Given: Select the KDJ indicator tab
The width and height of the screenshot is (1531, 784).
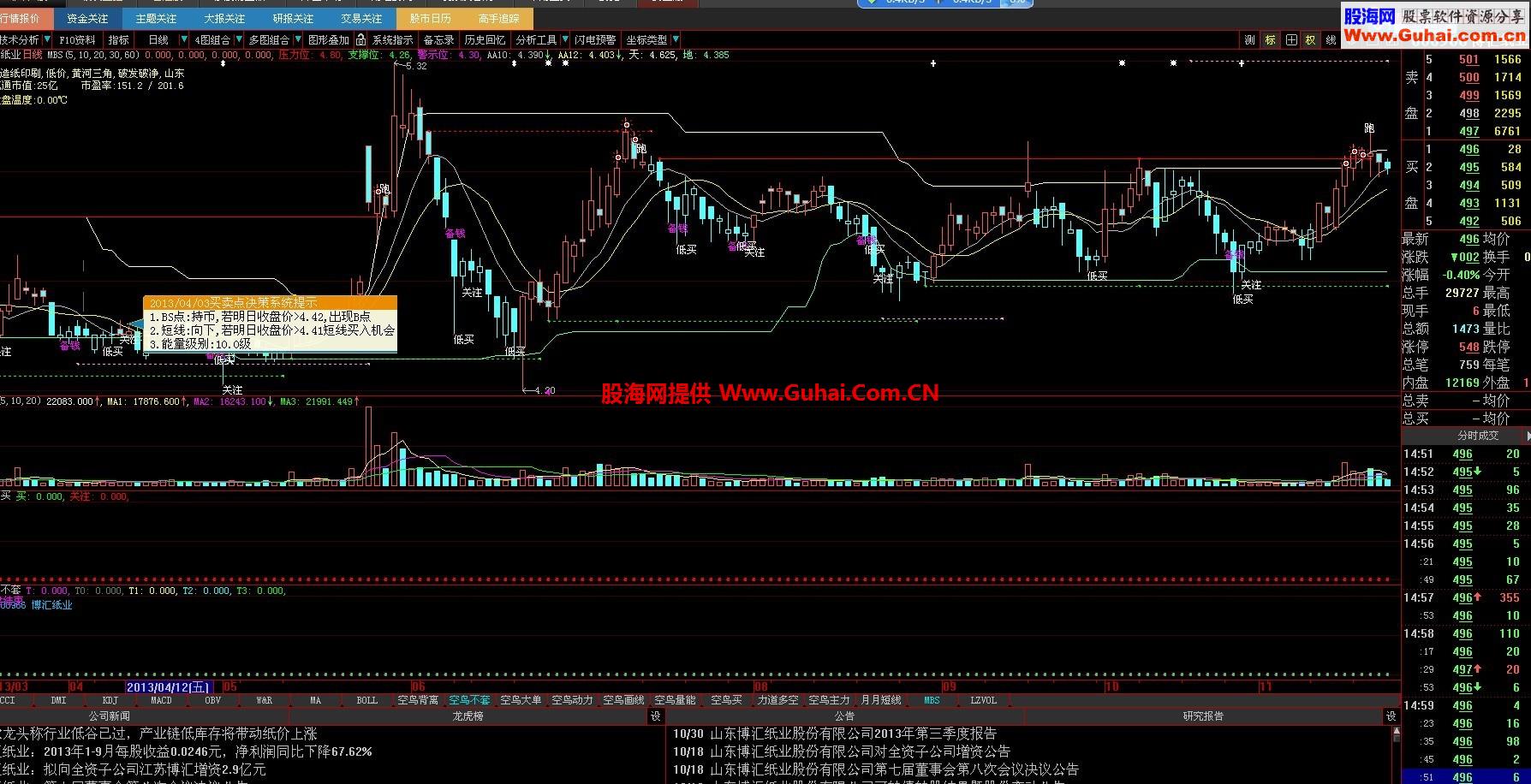Looking at the screenshot, I should click(110, 700).
